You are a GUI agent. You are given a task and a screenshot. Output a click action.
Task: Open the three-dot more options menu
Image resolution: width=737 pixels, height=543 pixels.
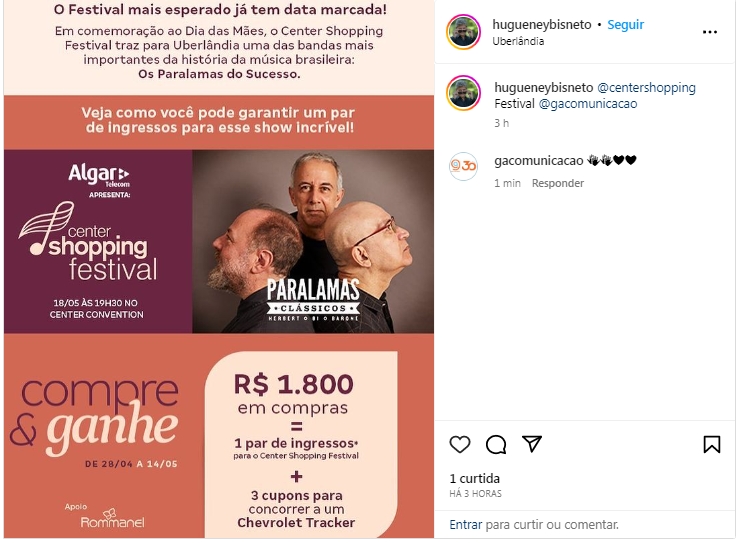pyautogui.click(x=710, y=32)
